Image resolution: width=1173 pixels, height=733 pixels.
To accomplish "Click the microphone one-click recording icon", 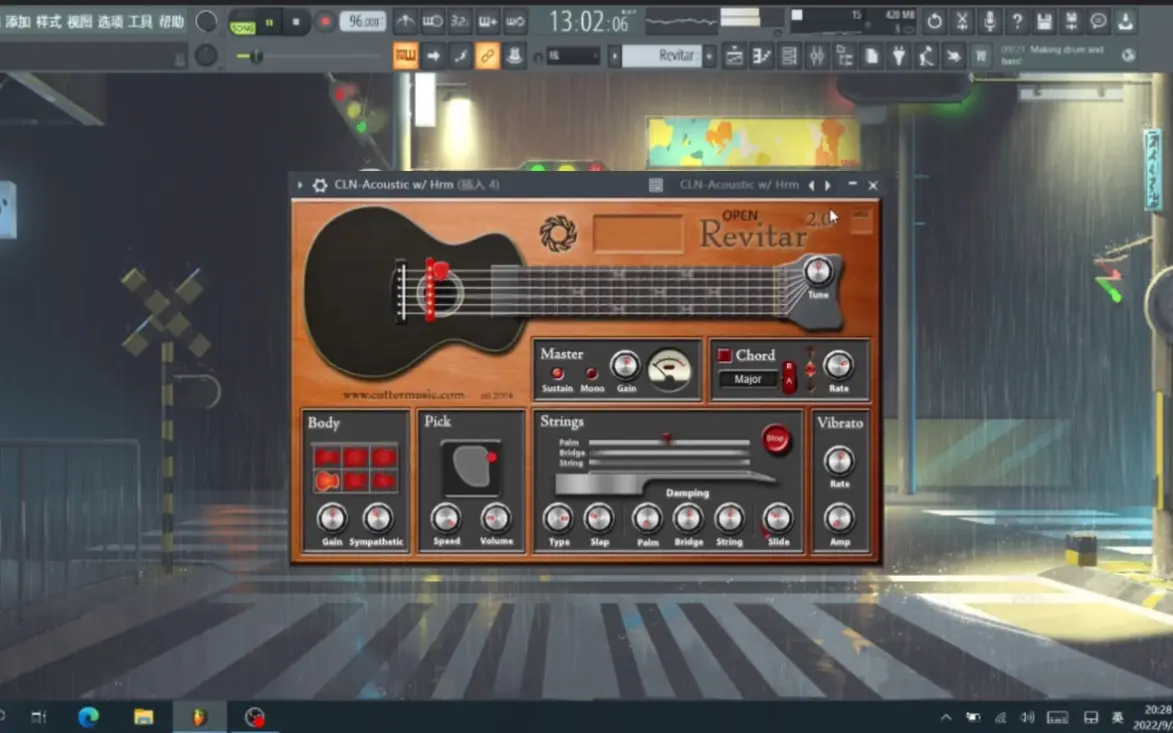I will 990,22.
